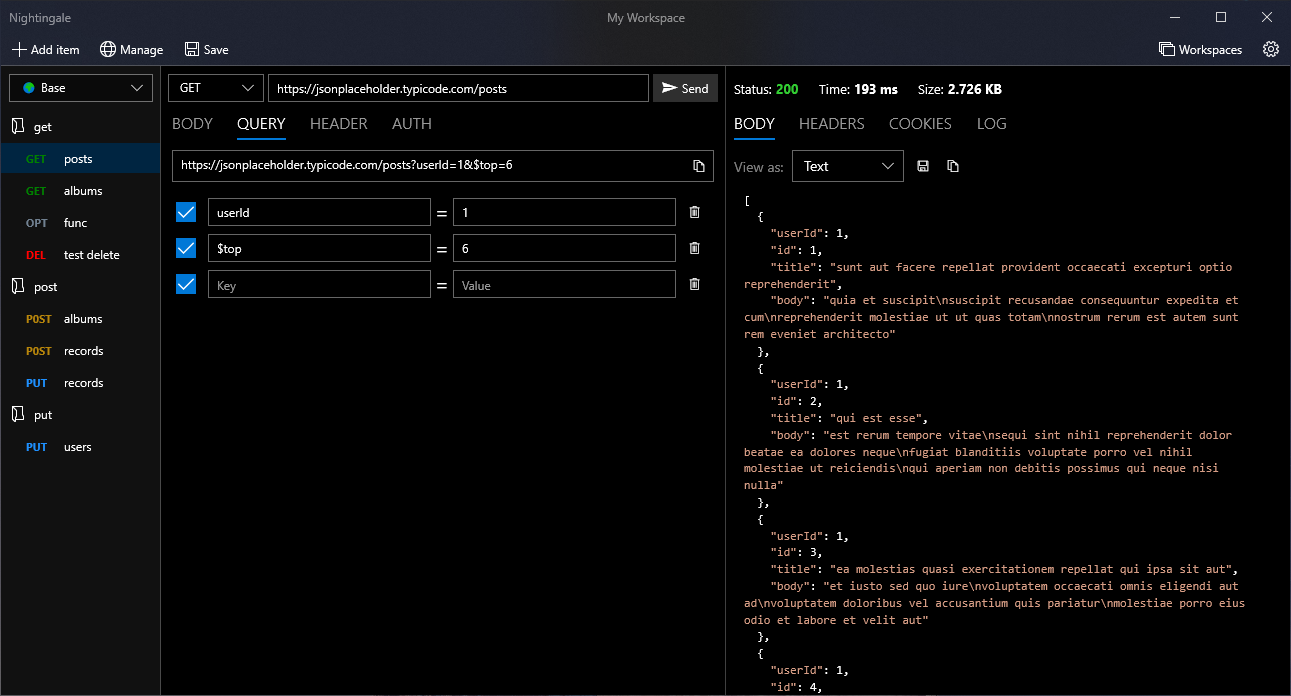Switch to the HEADER request tab

coord(338,124)
